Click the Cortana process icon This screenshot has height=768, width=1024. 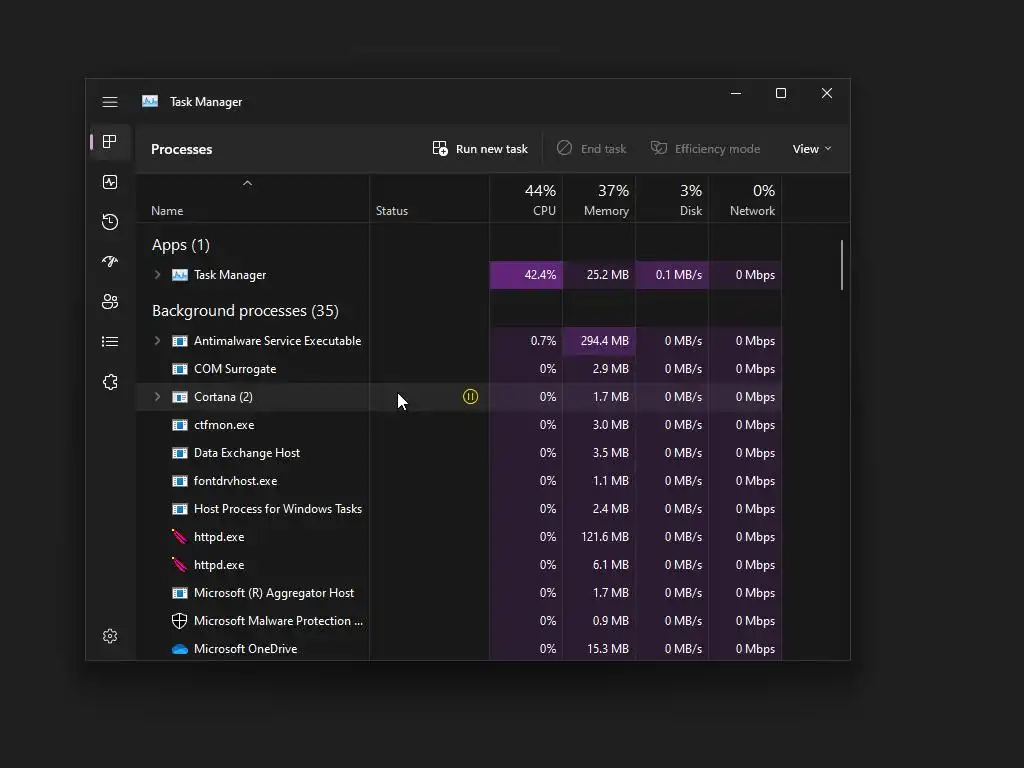click(180, 397)
